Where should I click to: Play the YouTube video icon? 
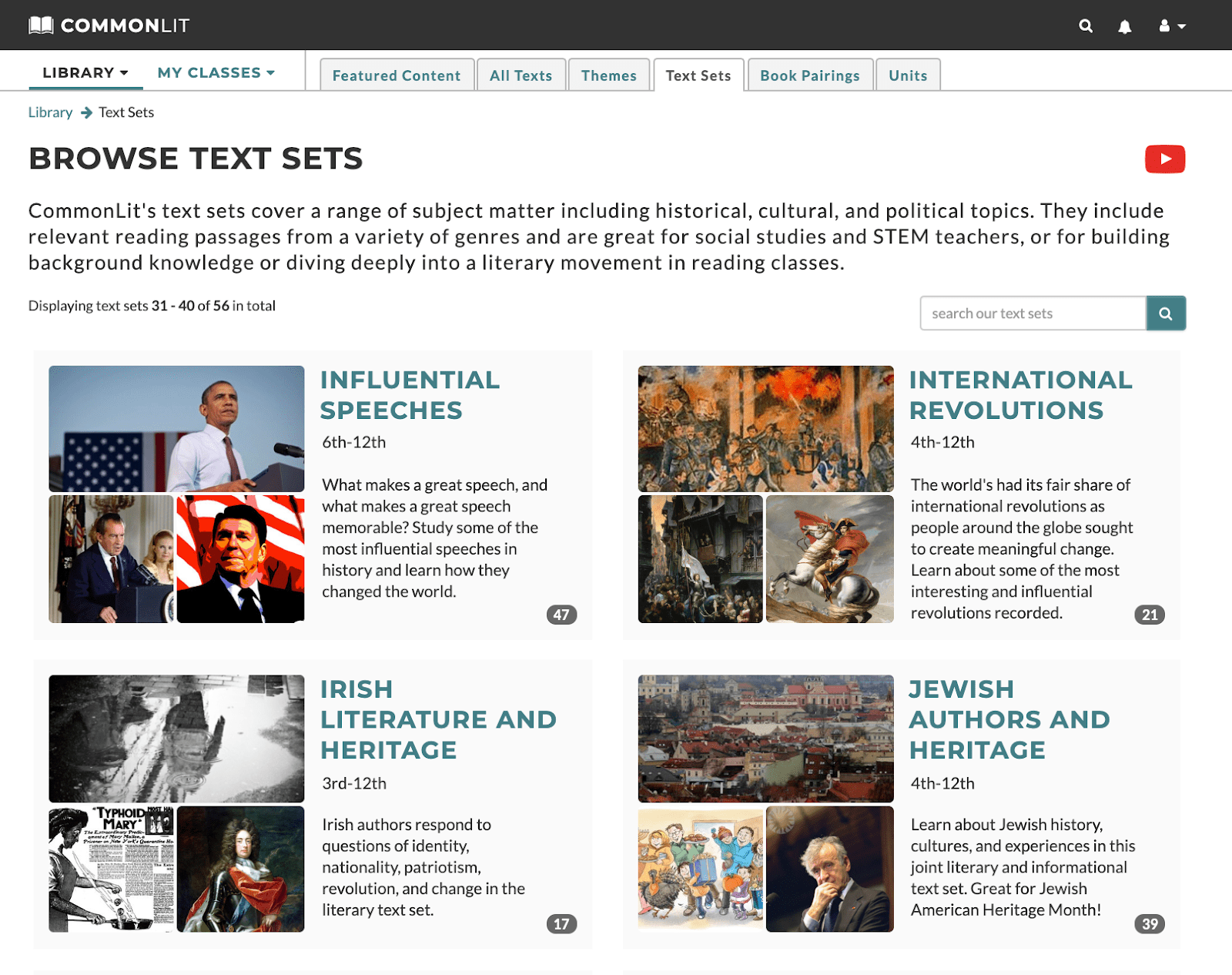click(1165, 159)
